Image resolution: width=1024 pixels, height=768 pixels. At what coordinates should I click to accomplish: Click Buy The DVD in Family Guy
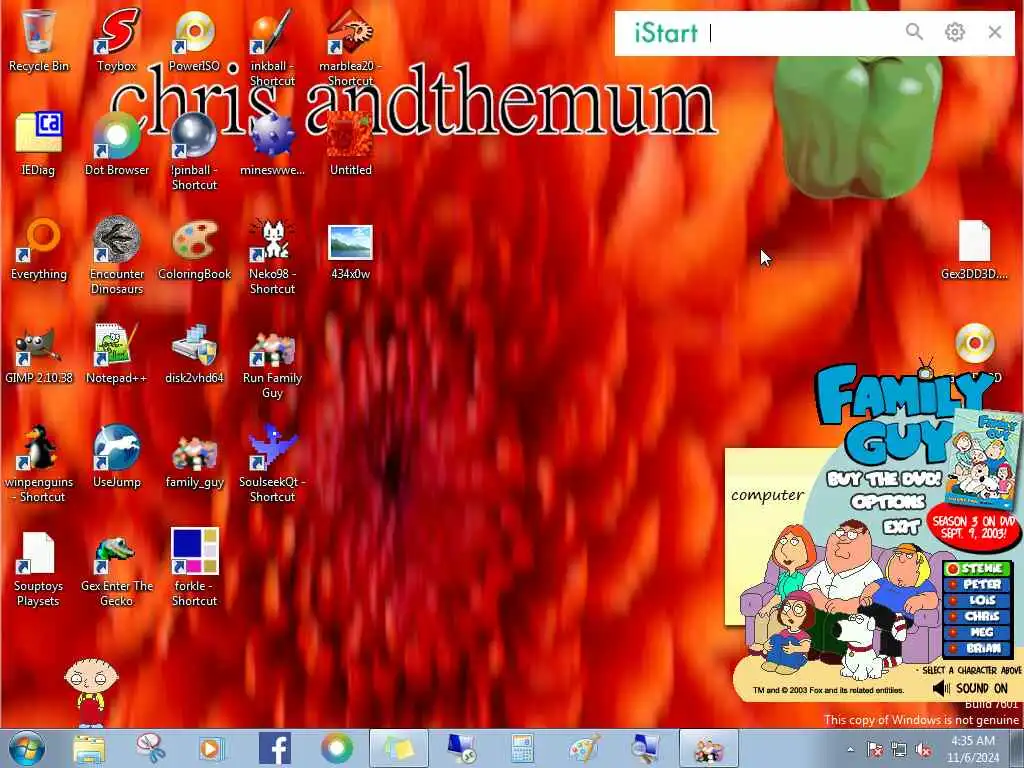tap(884, 479)
